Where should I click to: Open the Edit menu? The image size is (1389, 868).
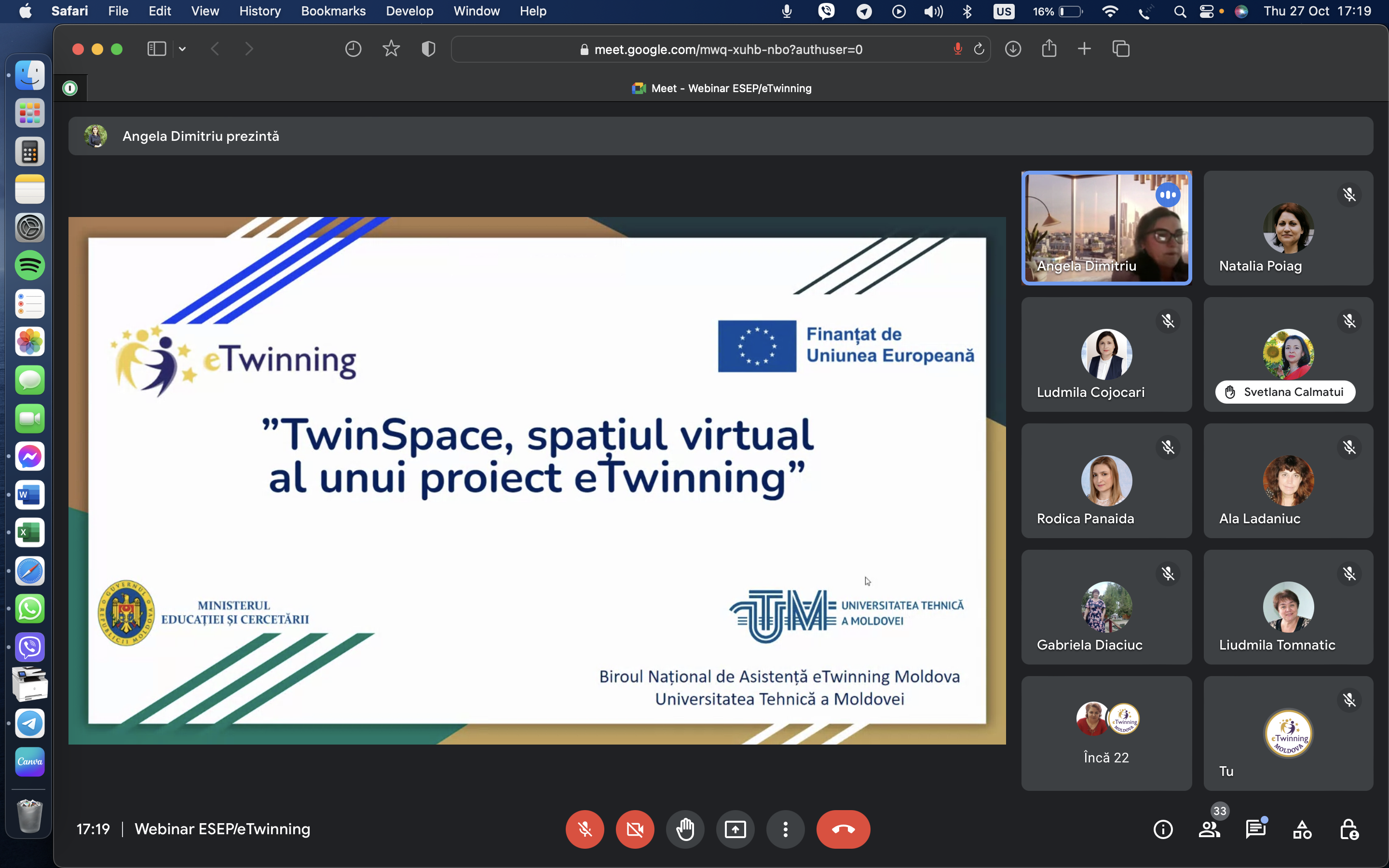(160, 11)
